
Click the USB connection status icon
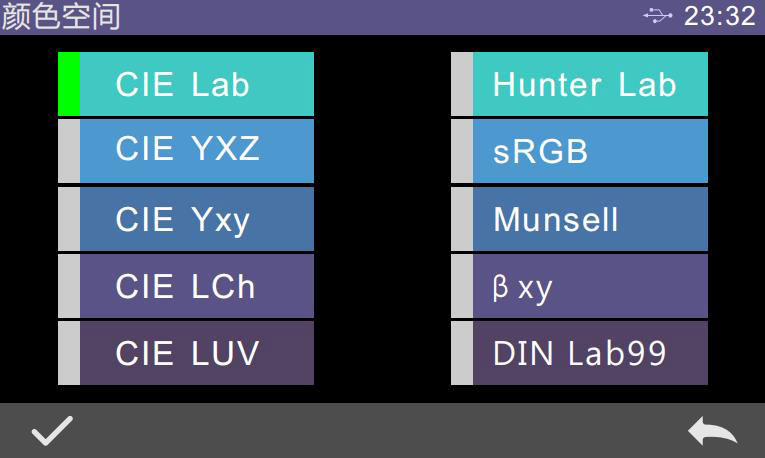(x=657, y=16)
